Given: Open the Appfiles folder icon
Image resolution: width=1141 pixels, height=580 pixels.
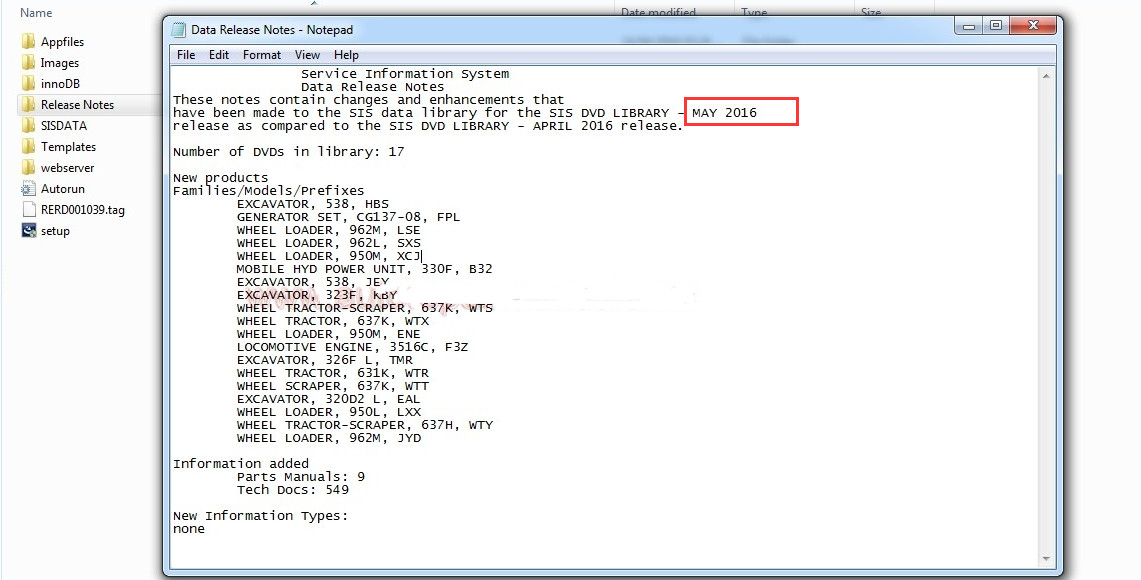Looking at the screenshot, I should (x=28, y=41).
